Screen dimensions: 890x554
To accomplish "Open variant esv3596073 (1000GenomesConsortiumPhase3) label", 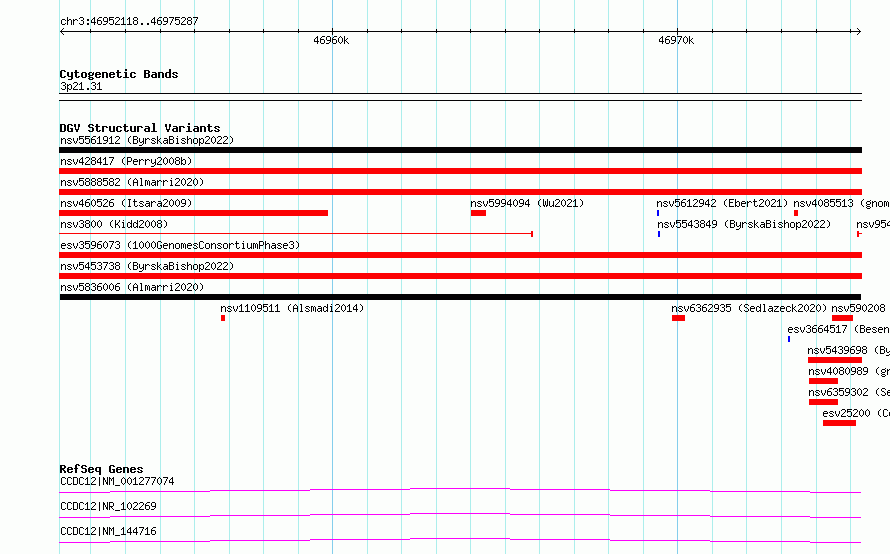I will click(x=180, y=245).
